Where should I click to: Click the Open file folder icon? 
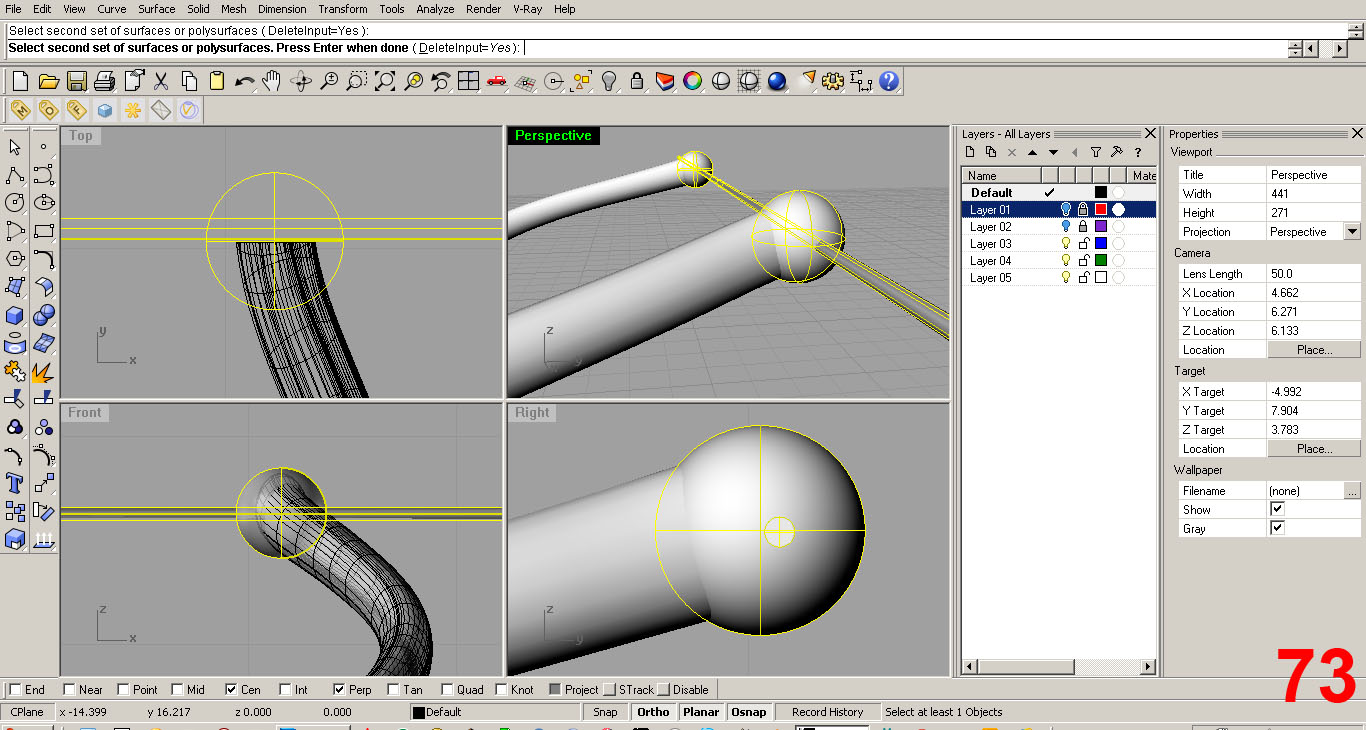tap(48, 81)
